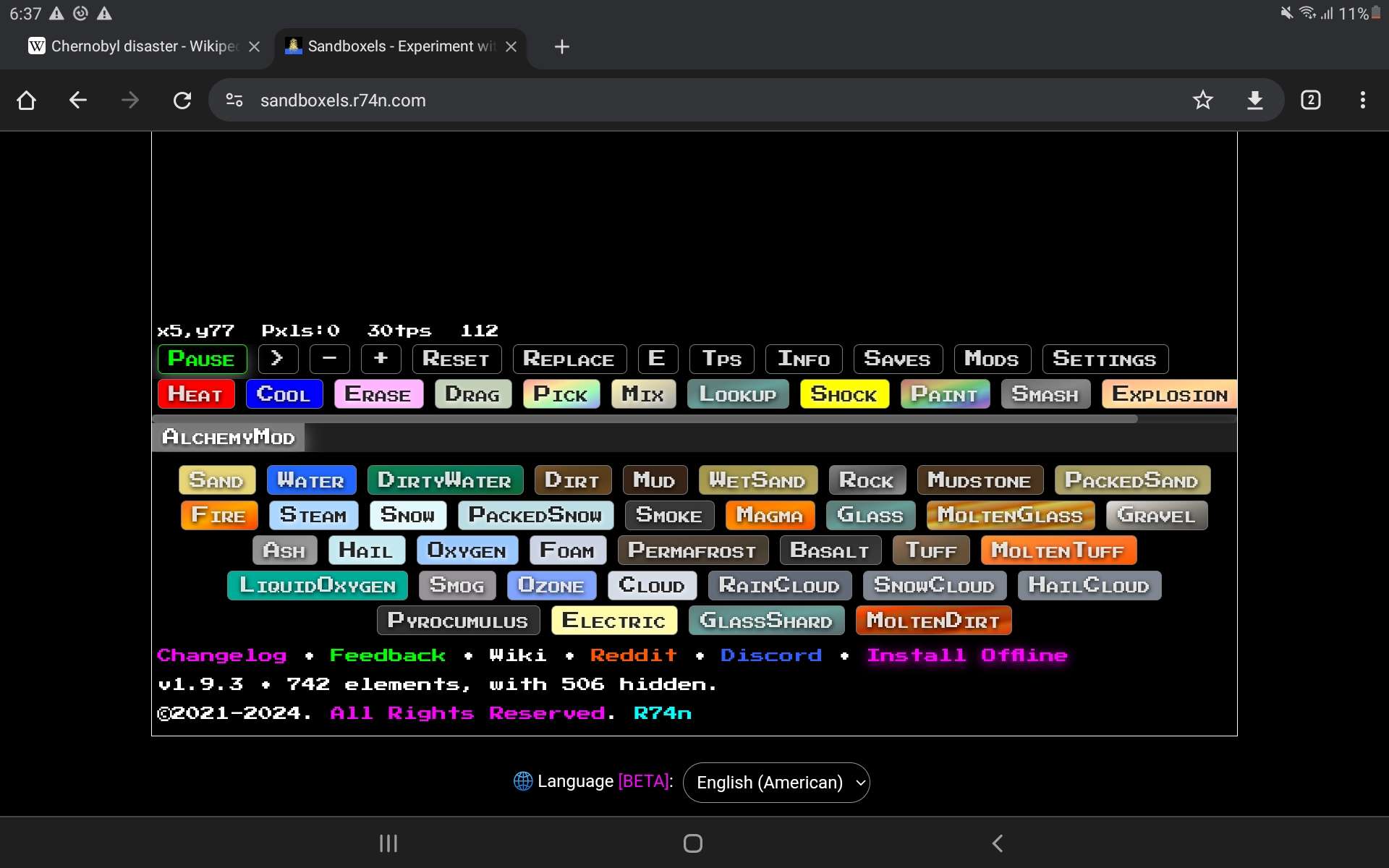Toggle the Replace mode button
The image size is (1389, 868).
[569, 359]
